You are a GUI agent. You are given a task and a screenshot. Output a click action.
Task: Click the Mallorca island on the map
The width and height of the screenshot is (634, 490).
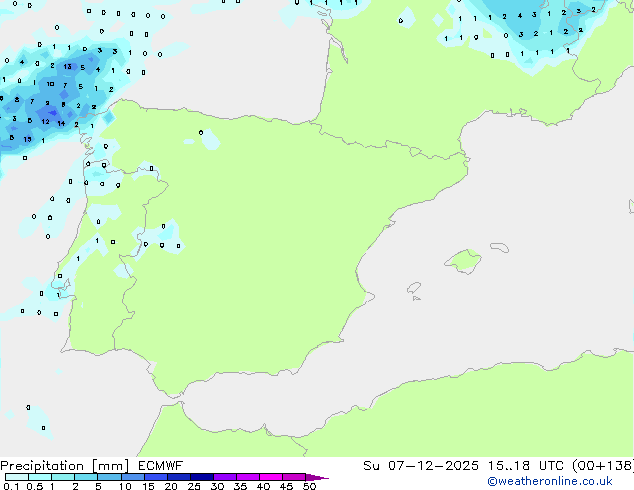(463, 262)
